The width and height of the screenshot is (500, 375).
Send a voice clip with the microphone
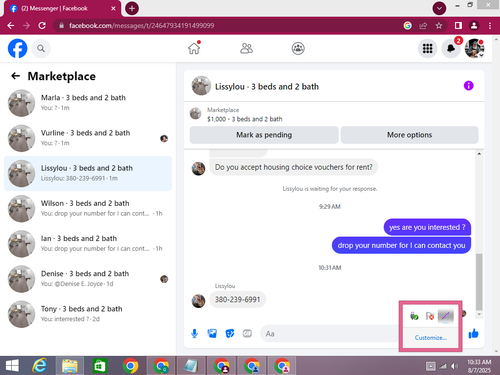point(195,333)
